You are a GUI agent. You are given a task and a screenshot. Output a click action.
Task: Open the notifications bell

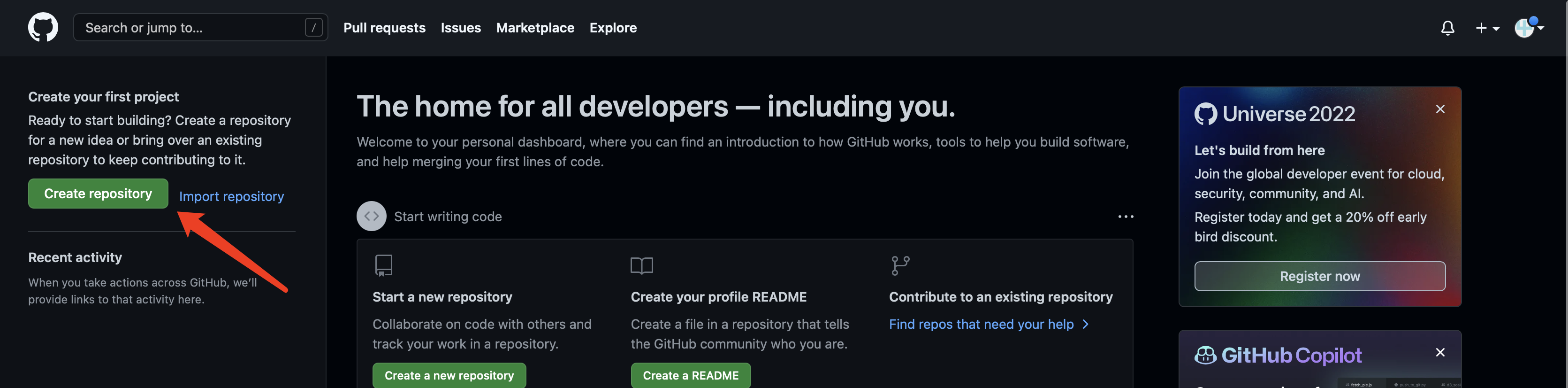1447,28
